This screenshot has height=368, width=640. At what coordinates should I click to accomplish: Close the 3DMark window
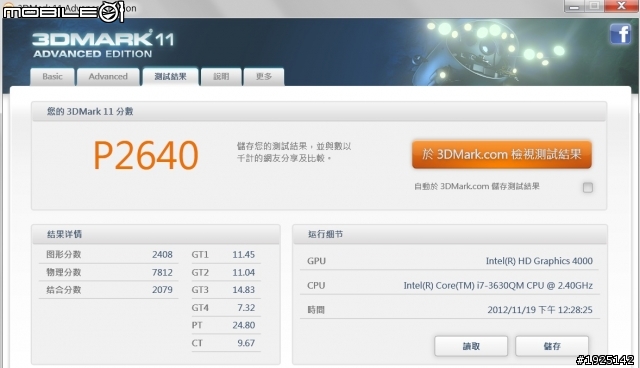tap(621, 6)
